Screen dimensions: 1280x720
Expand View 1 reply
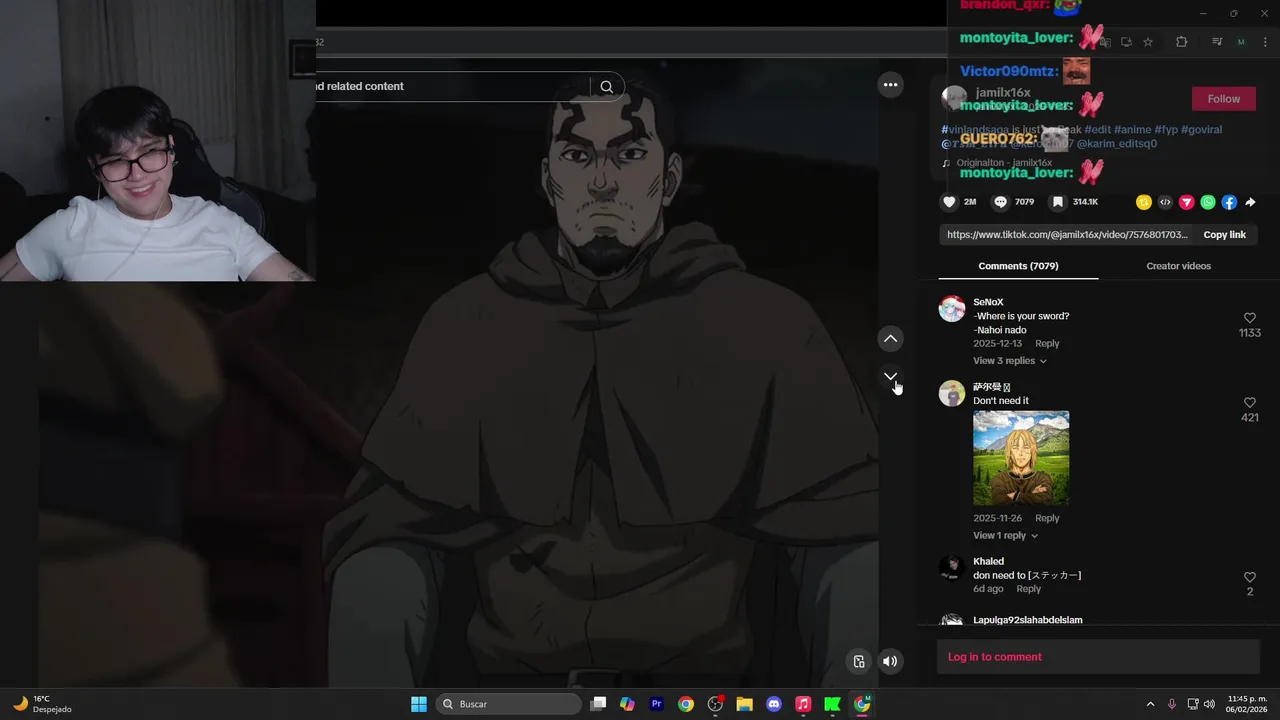1005,536
